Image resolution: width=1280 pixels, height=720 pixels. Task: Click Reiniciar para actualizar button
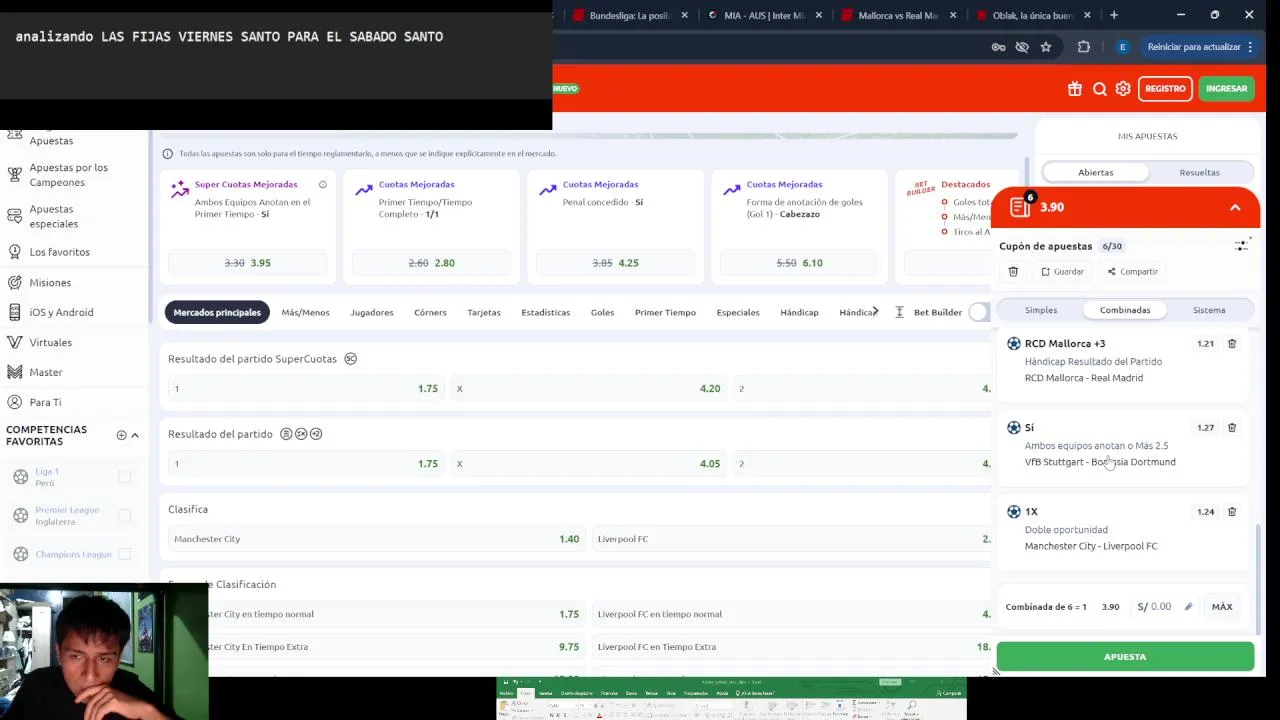pos(1194,47)
